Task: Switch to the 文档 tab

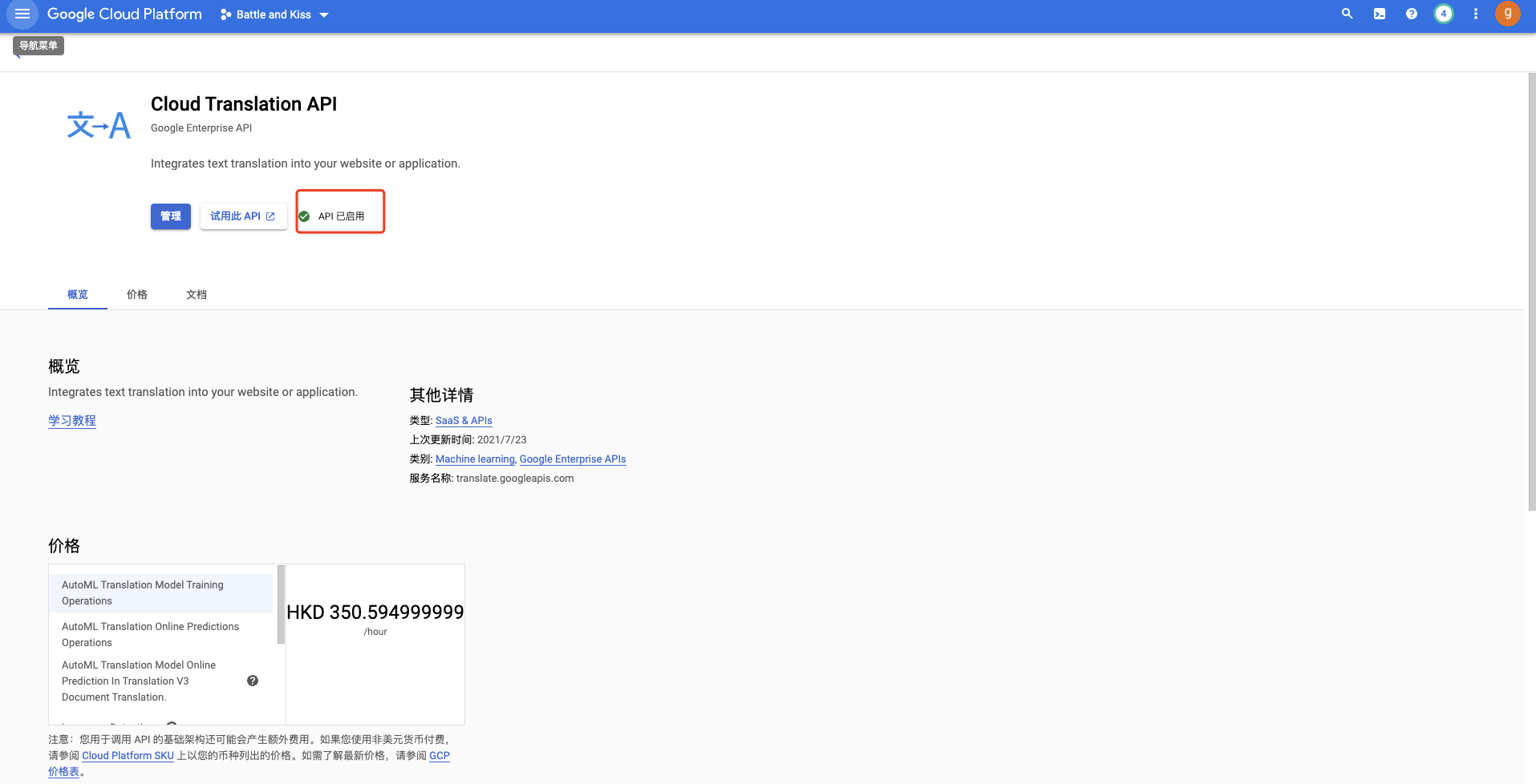Action: (197, 295)
